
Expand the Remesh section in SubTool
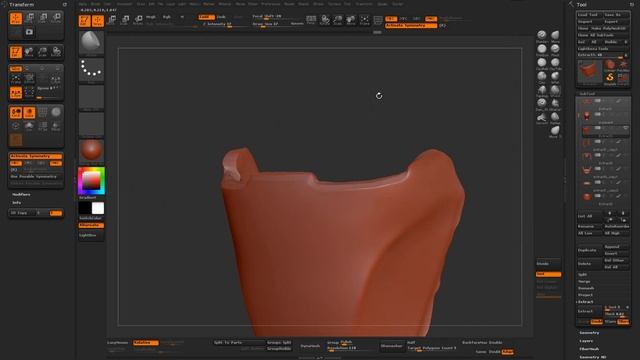pyautogui.click(x=586, y=288)
